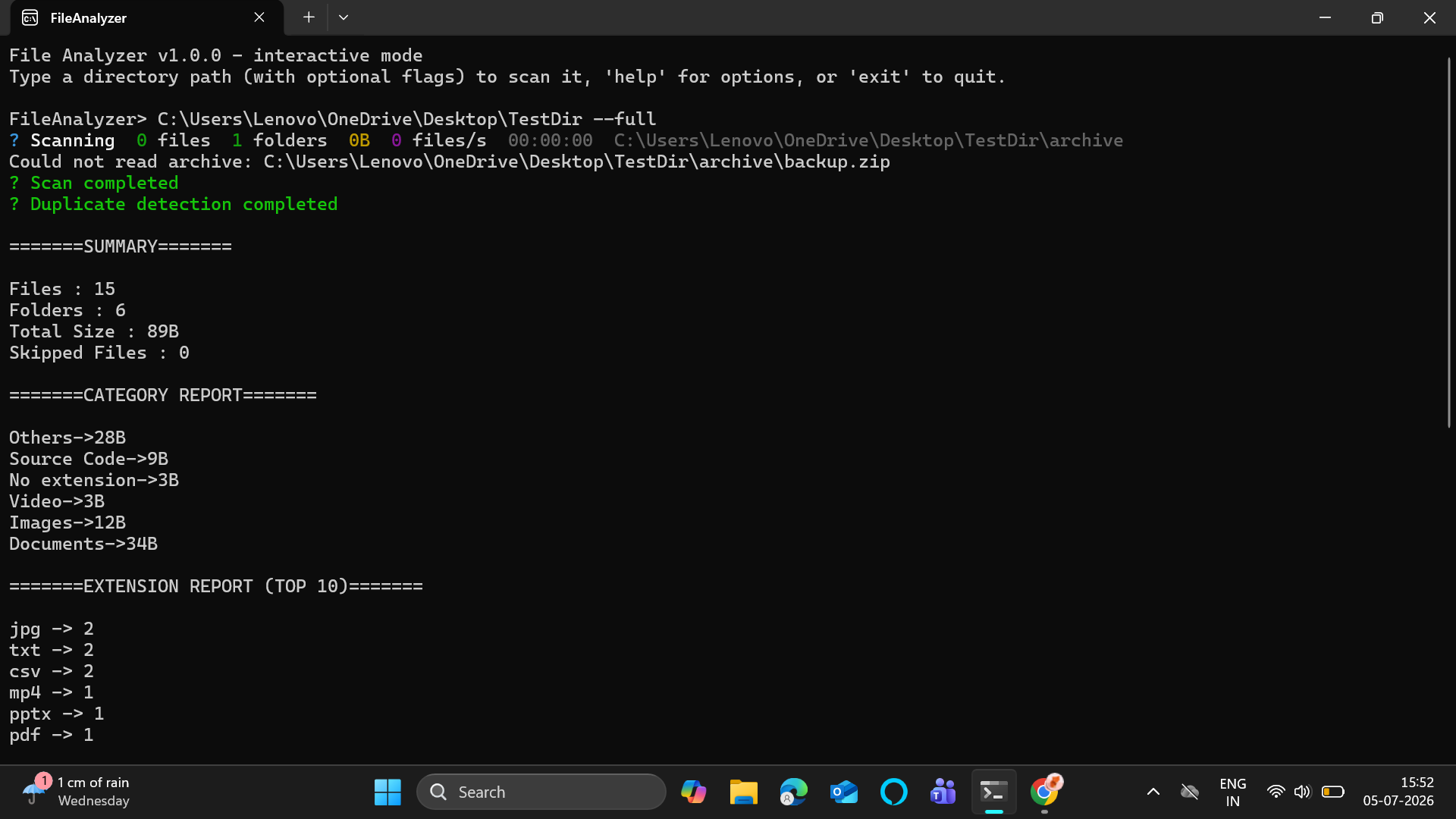The width and height of the screenshot is (1456, 819).
Task: Click the 'No extension->3B' line
Action: pyautogui.click(x=94, y=480)
